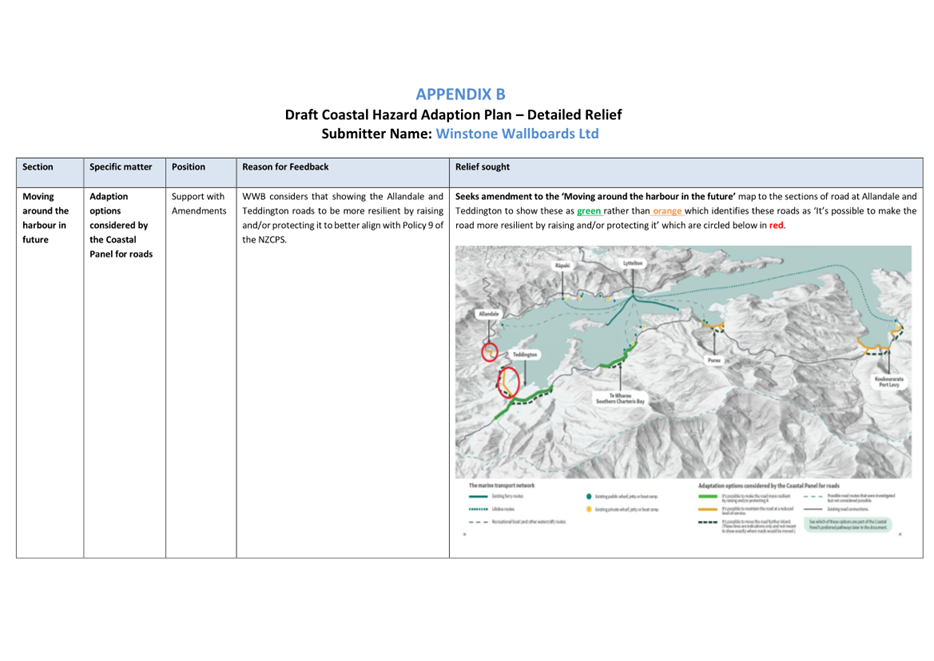Click the pale green legend note box

[x=848, y=525]
